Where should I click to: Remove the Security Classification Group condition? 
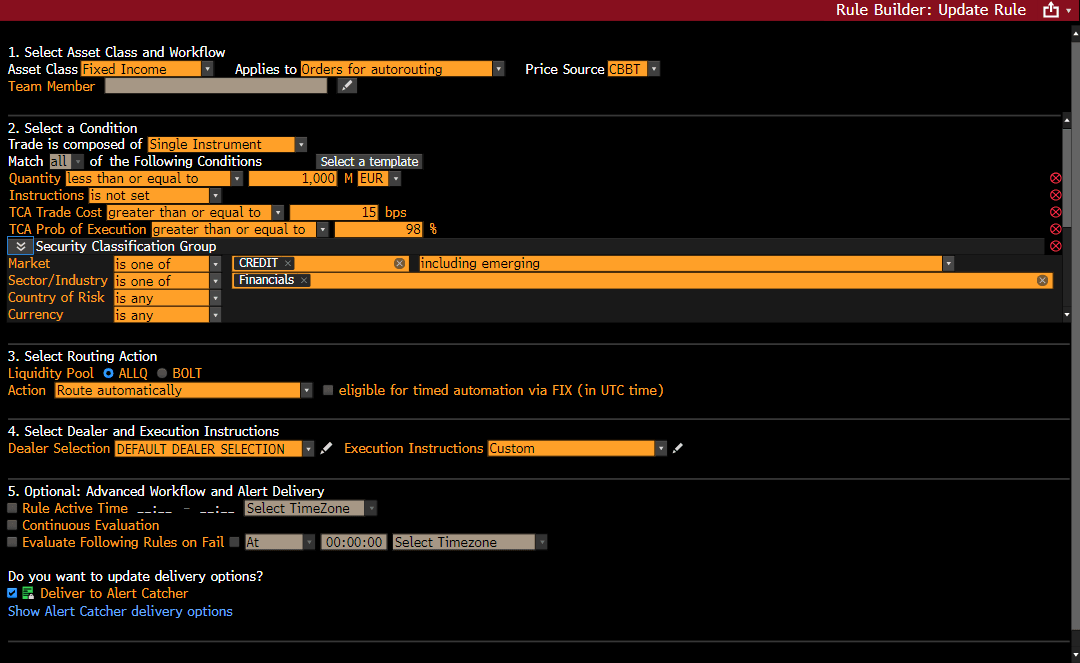pyautogui.click(x=1055, y=246)
